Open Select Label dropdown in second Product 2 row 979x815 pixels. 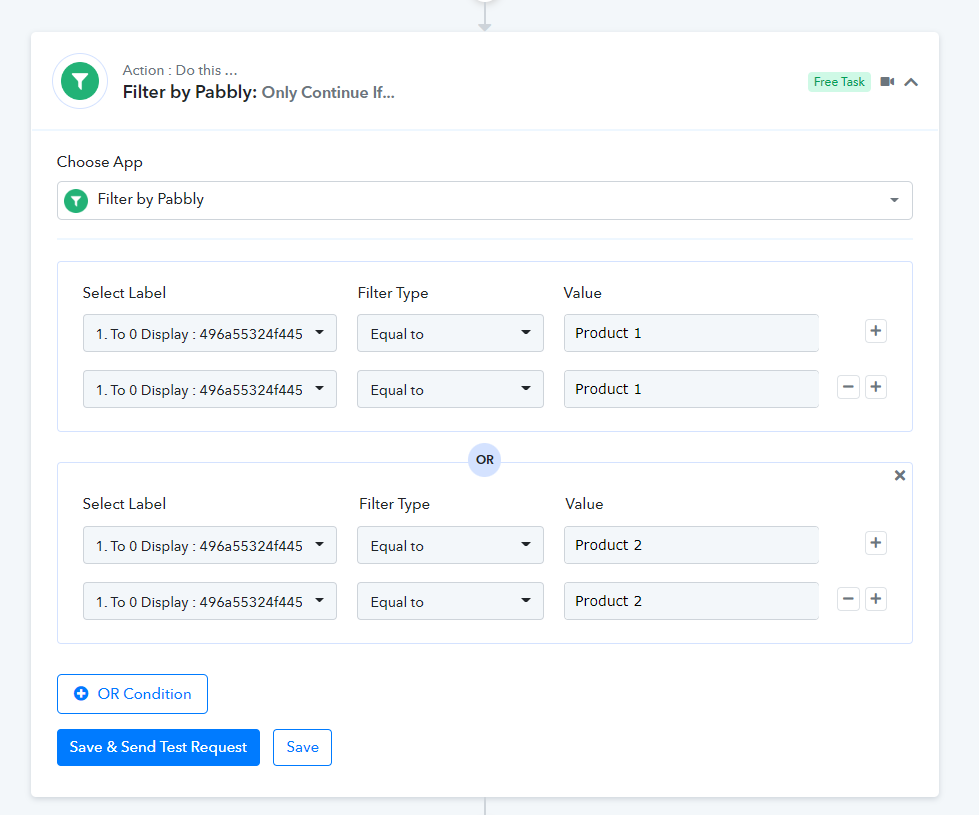(x=210, y=601)
